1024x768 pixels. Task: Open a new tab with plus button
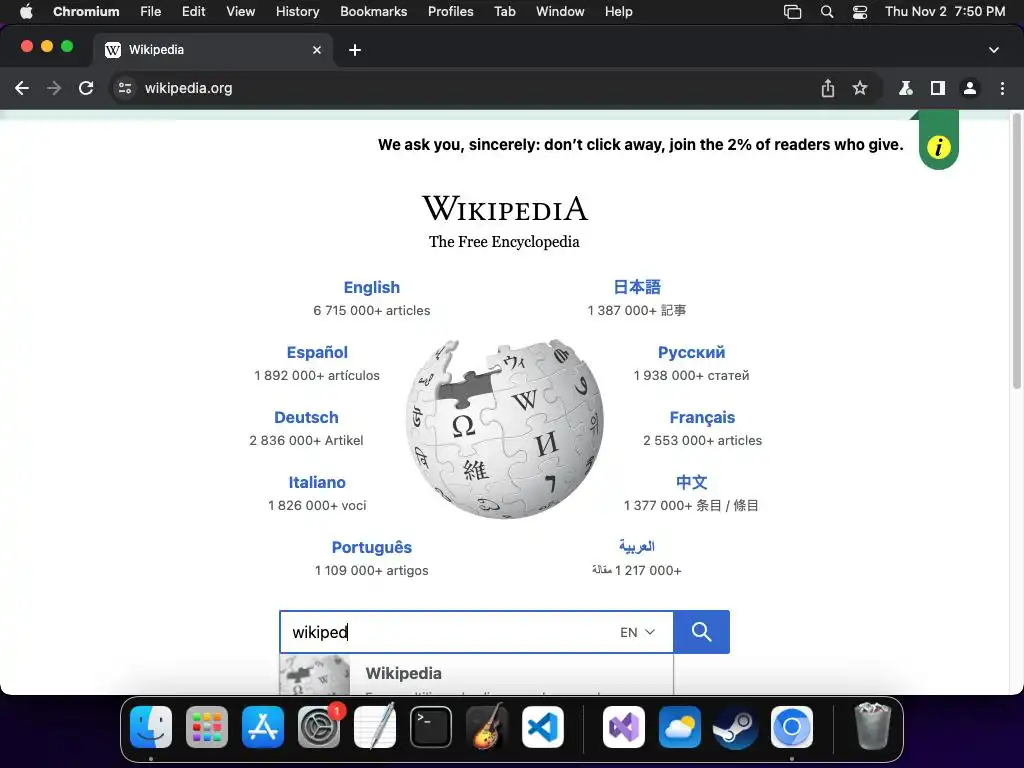[x=355, y=50]
